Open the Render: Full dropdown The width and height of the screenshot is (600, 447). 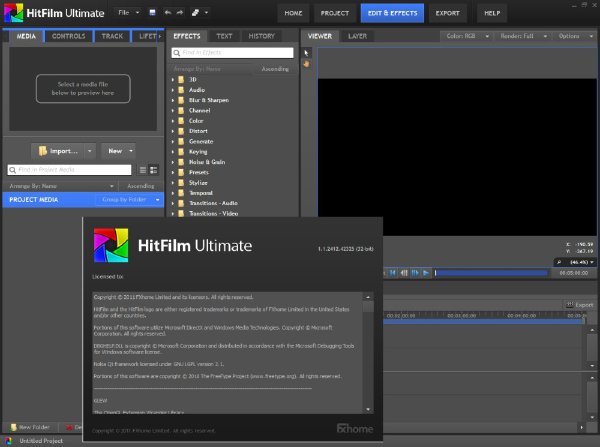coord(523,36)
